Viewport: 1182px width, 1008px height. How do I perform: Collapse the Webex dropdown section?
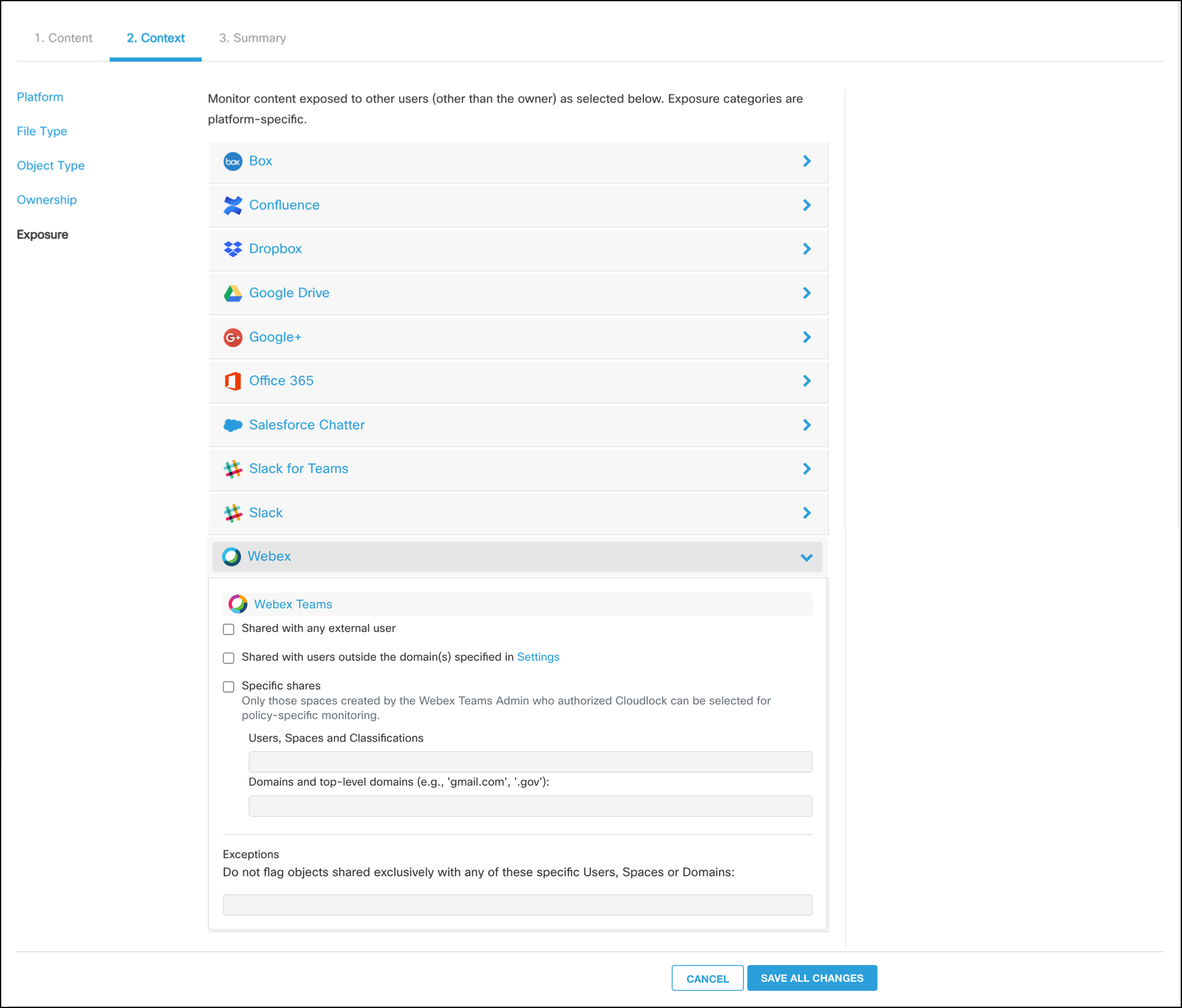(808, 557)
